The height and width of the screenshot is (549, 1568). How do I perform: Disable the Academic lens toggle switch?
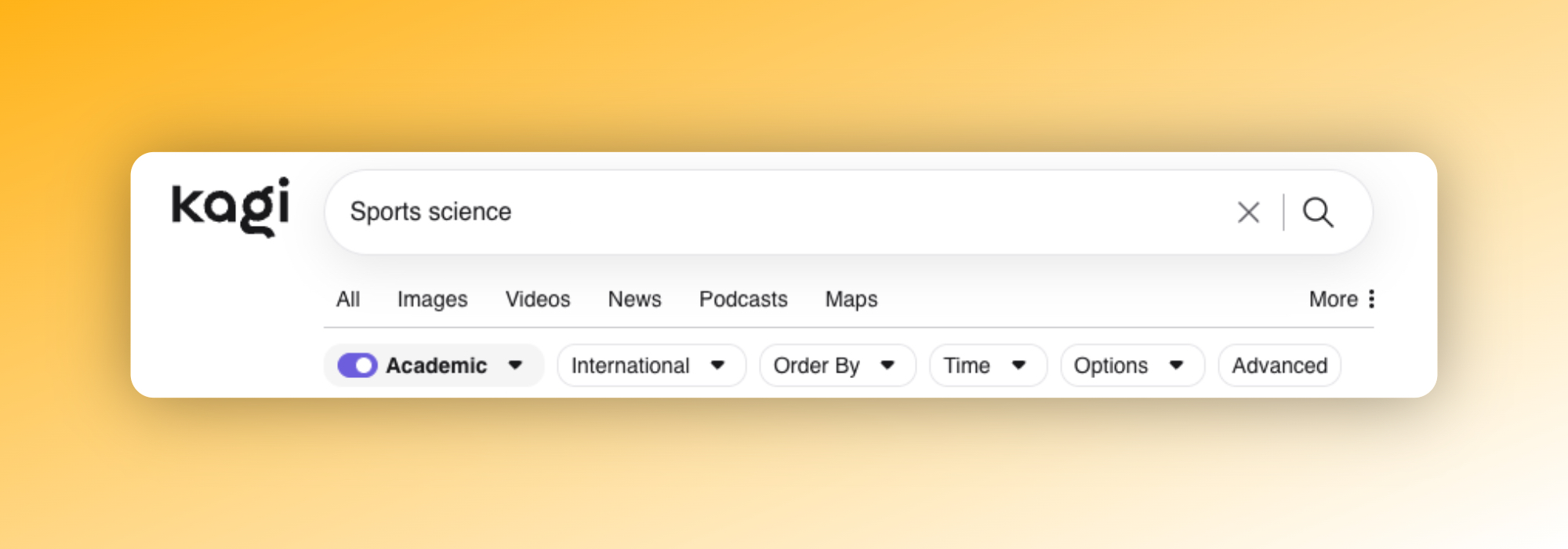[x=358, y=365]
